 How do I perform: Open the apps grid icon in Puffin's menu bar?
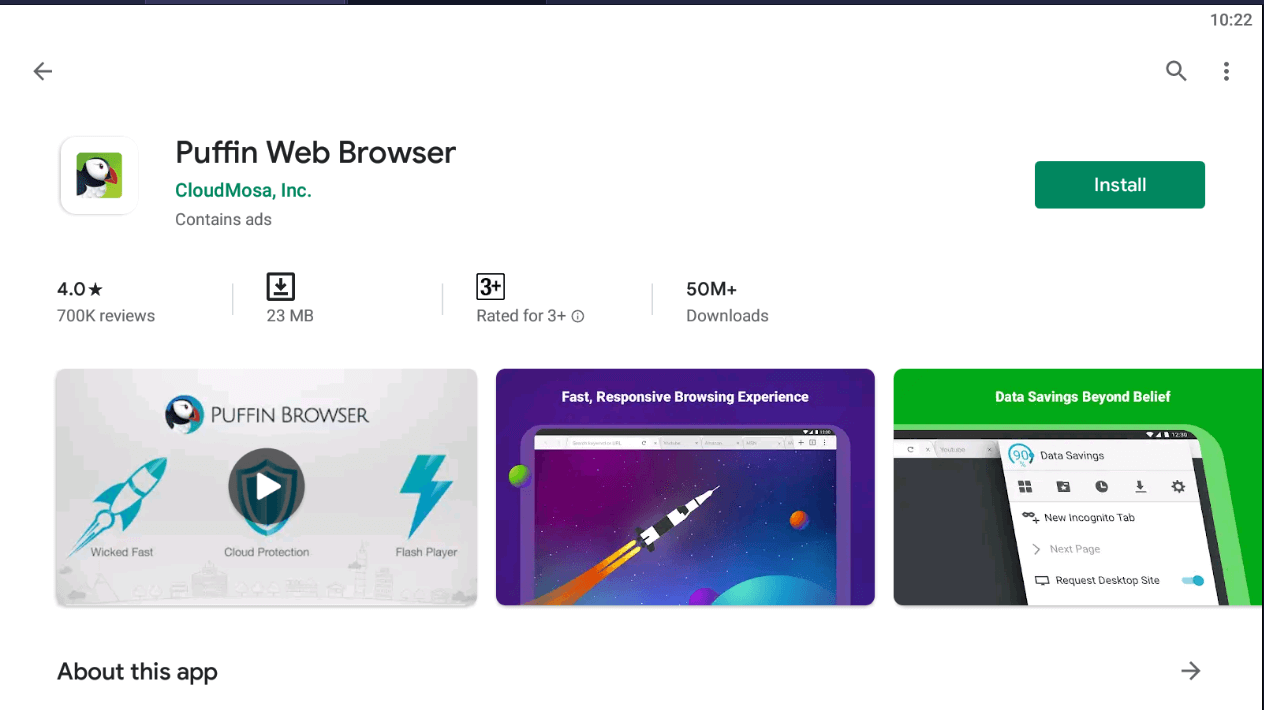1025,486
